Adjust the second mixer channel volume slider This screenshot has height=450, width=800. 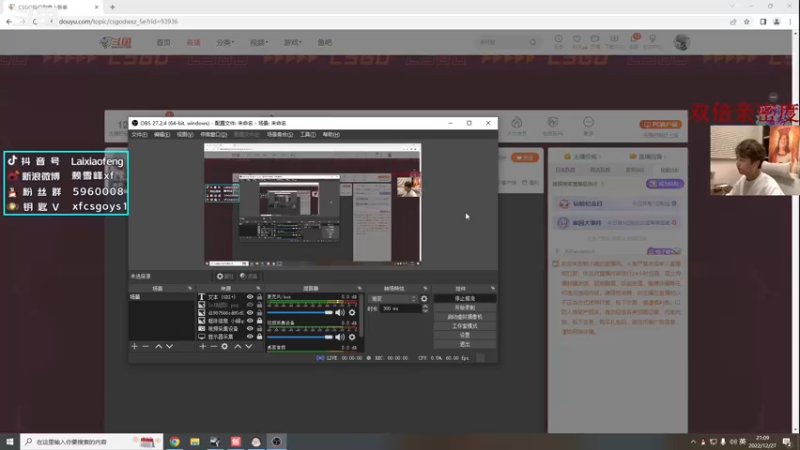coord(299,337)
